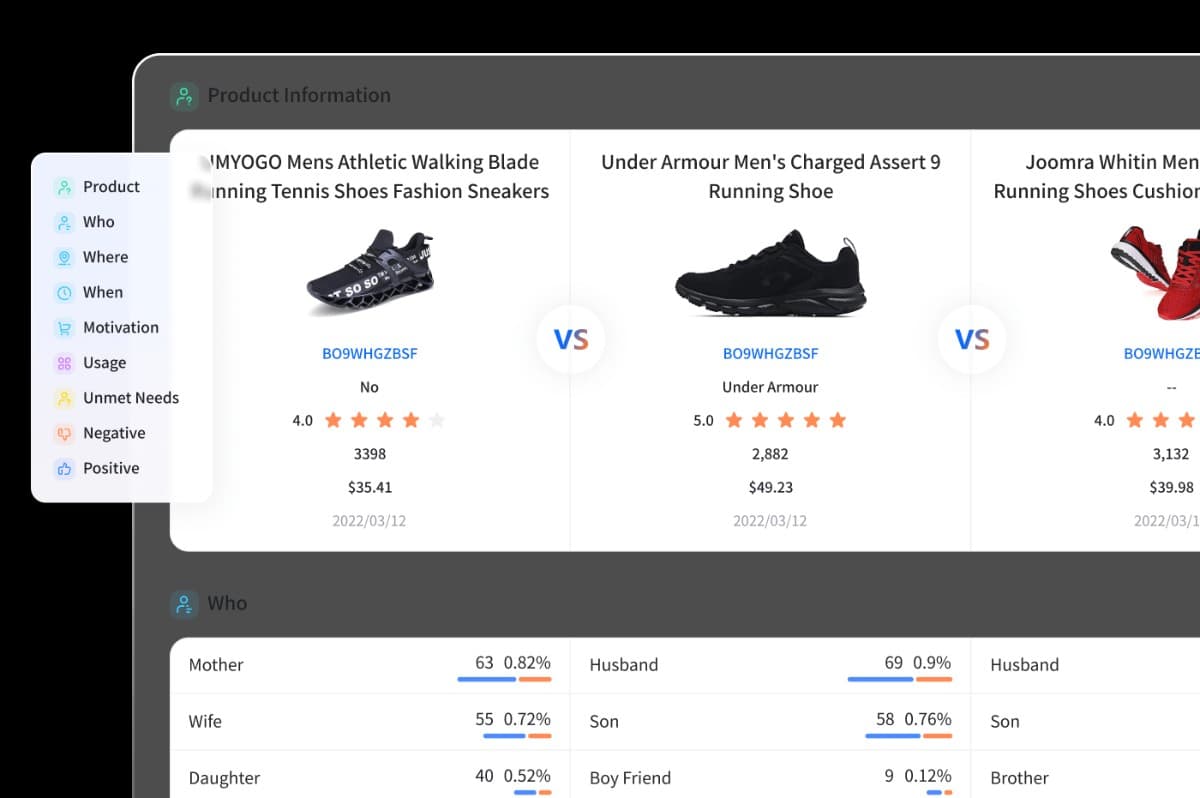
Task: Click the Under Armour brand name text
Action: pyautogui.click(x=770, y=387)
